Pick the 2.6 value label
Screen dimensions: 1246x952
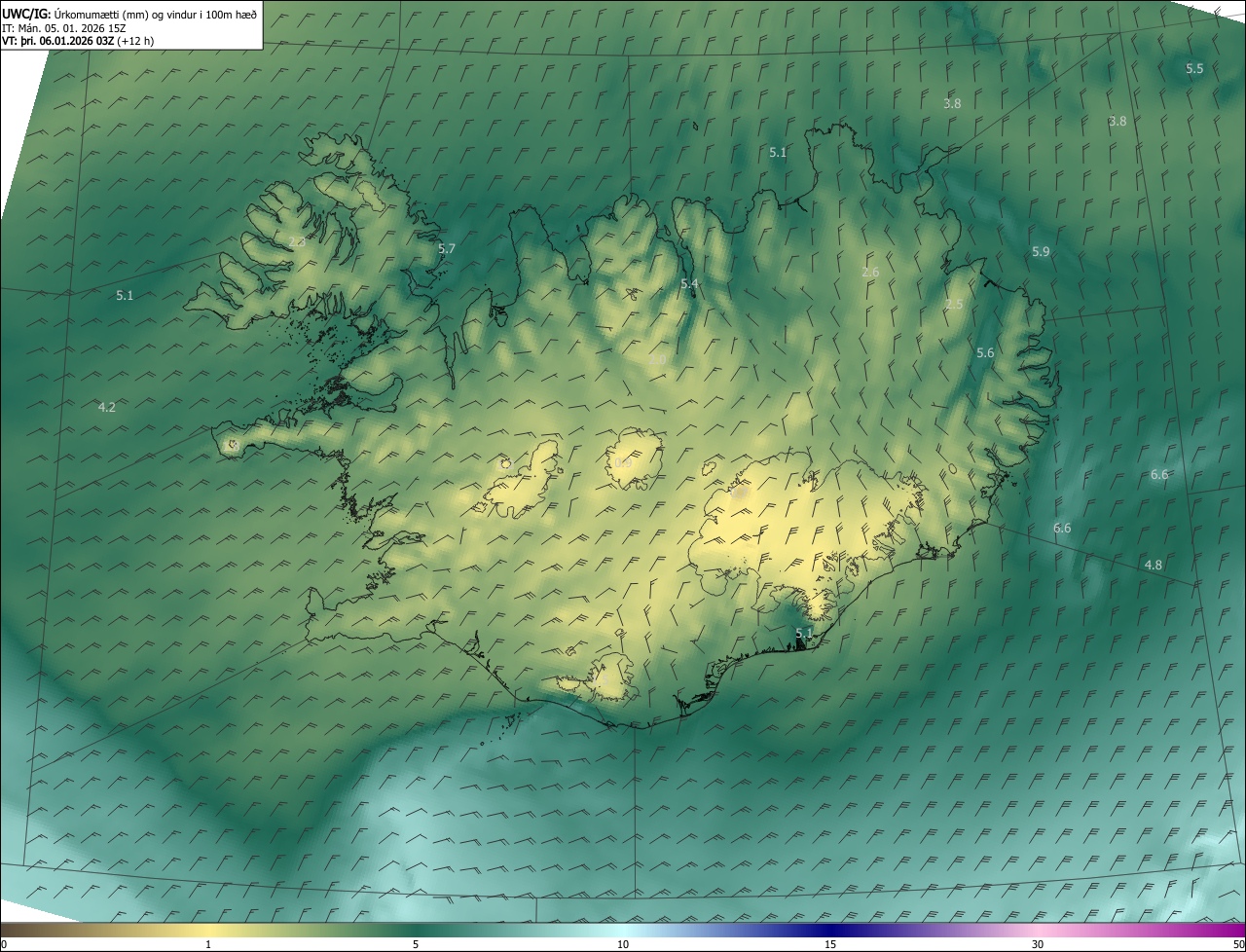[870, 273]
